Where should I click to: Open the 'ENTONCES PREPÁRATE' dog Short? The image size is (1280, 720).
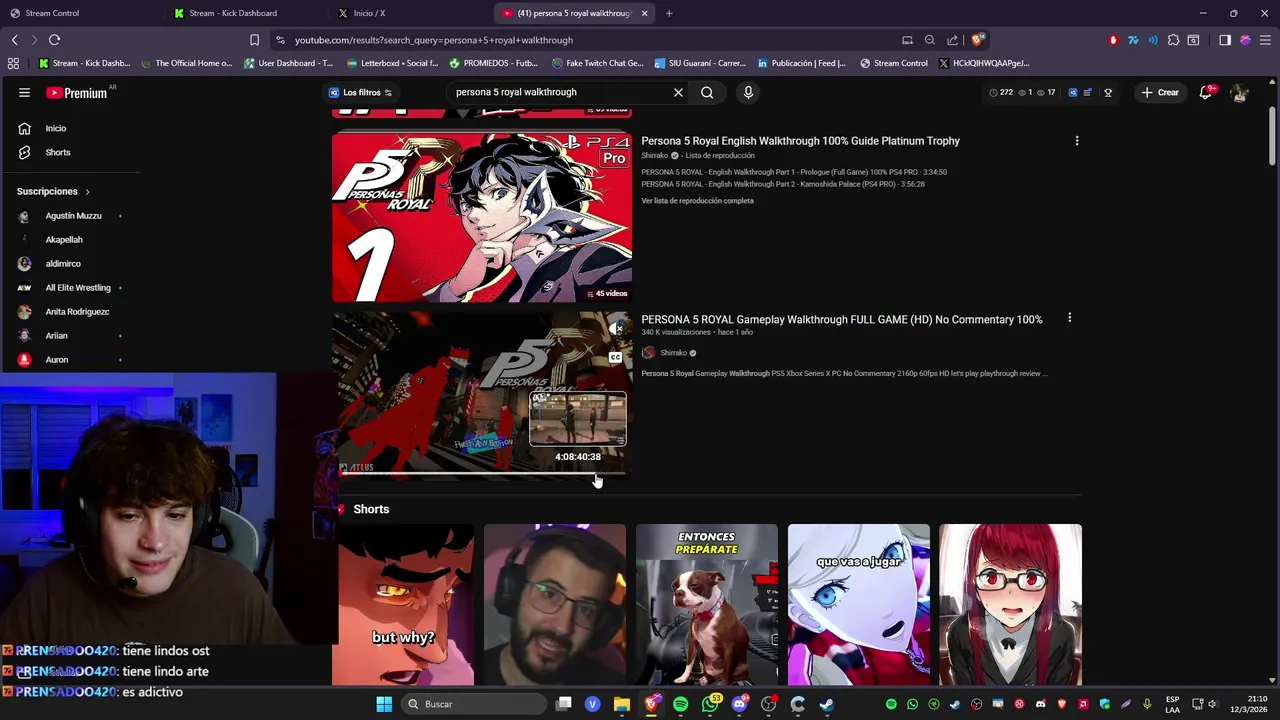707,605
